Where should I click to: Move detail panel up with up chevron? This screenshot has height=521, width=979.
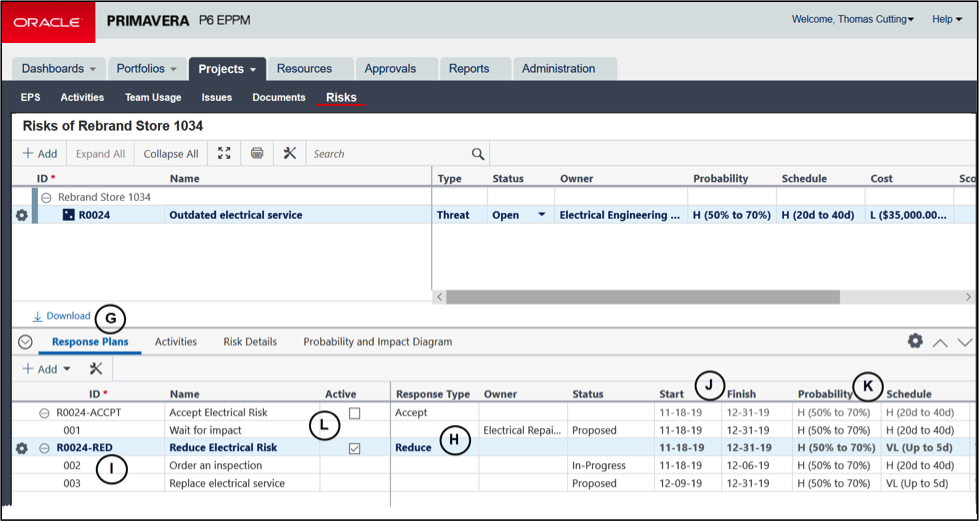point(940,342)
